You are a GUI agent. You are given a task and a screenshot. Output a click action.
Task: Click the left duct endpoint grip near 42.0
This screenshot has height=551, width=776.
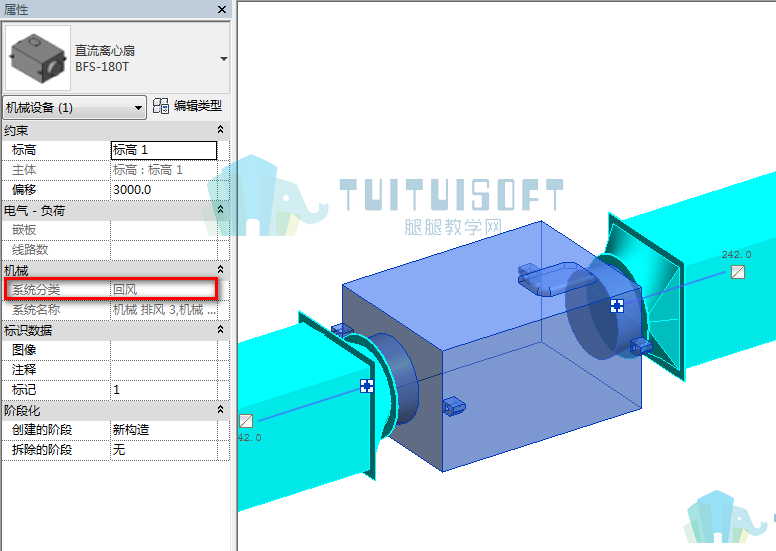click(x=246, y=421)
